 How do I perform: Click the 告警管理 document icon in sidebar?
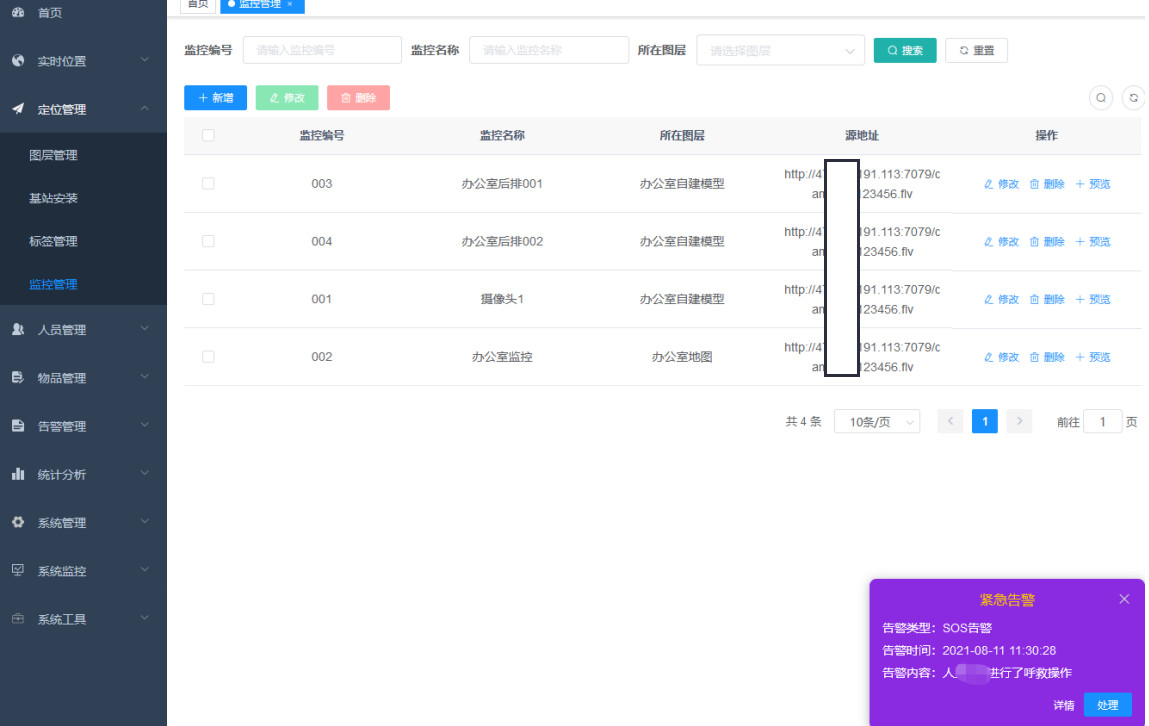click(x=18, y=427)
